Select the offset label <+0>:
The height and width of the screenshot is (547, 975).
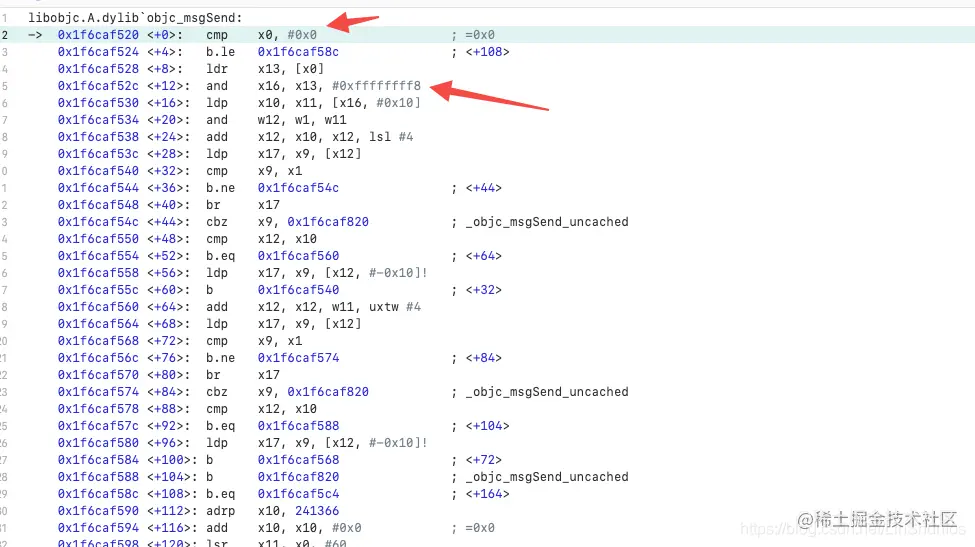click(x=165, y=35)
